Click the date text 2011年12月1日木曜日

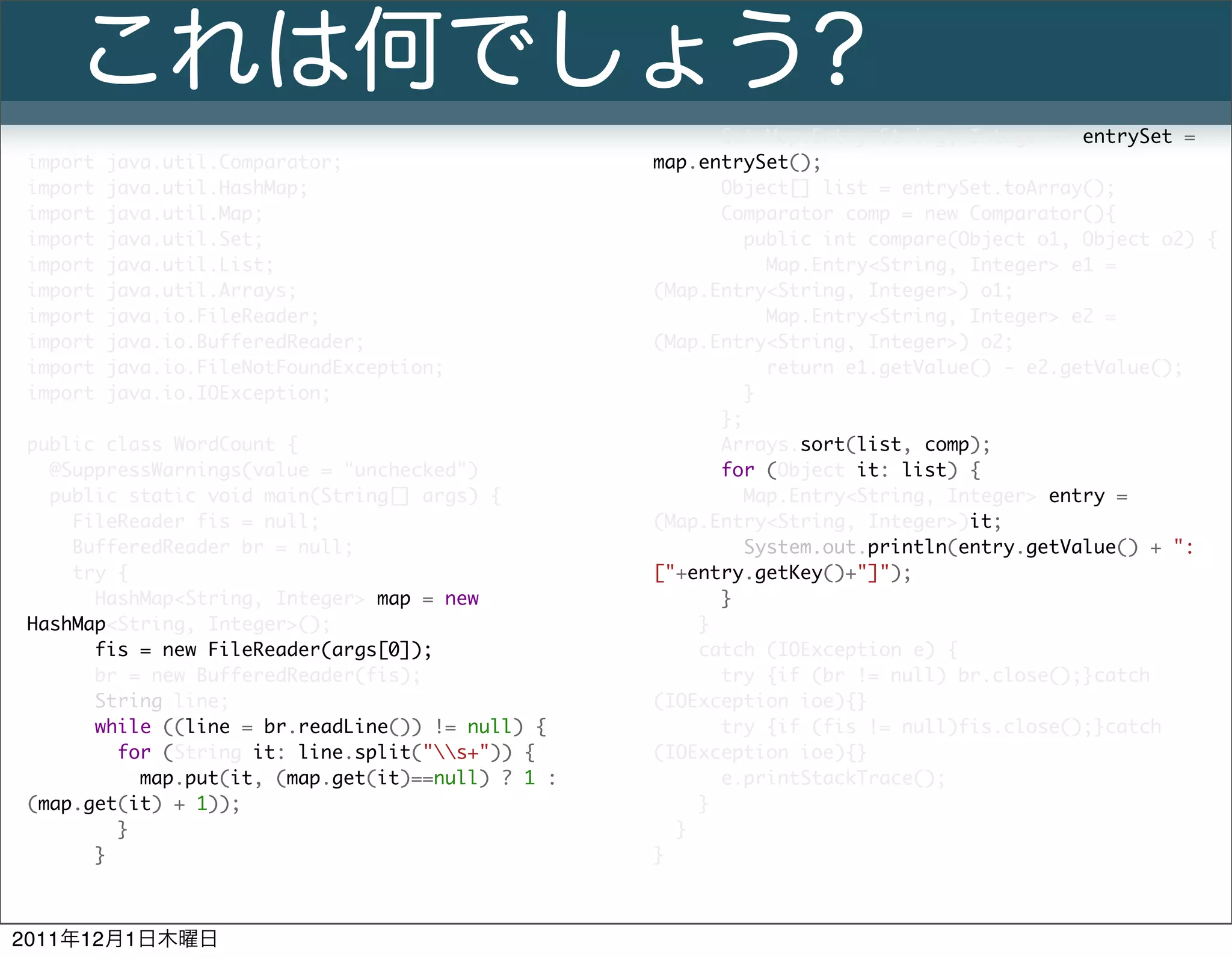click(114, 939)
